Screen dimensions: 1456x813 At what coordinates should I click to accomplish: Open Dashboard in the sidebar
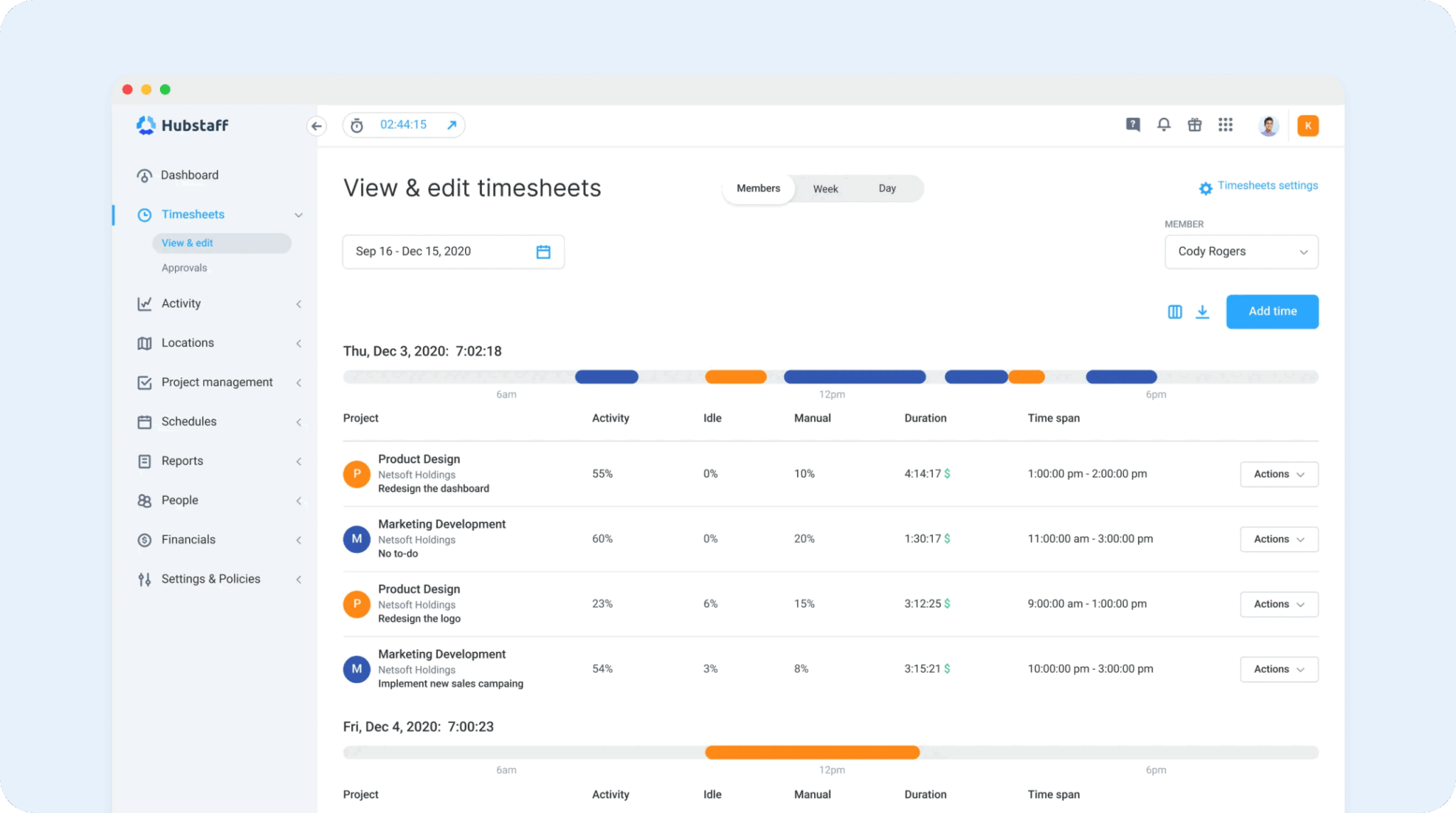(190, 175)
